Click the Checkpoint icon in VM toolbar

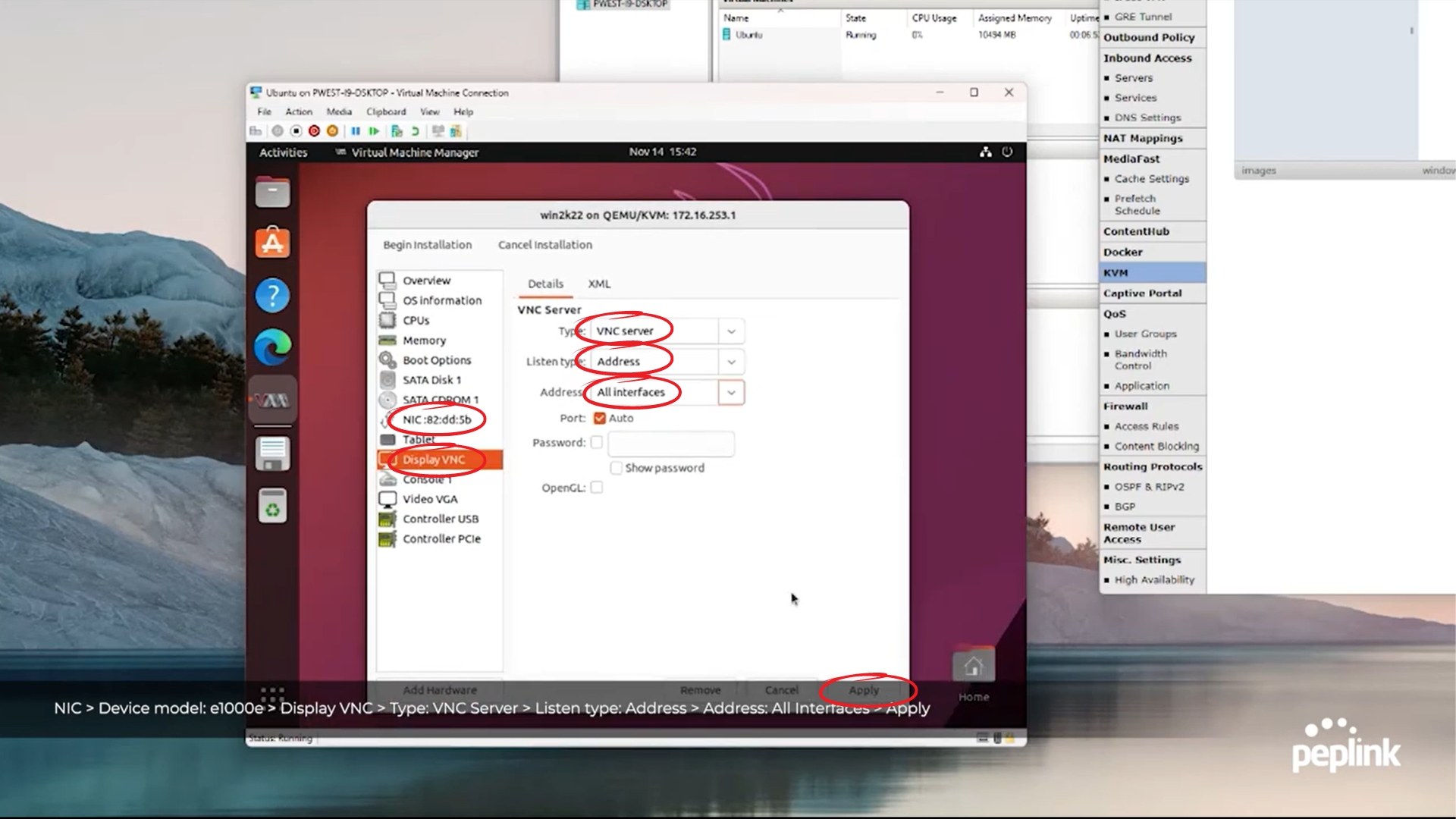point(397,131)
